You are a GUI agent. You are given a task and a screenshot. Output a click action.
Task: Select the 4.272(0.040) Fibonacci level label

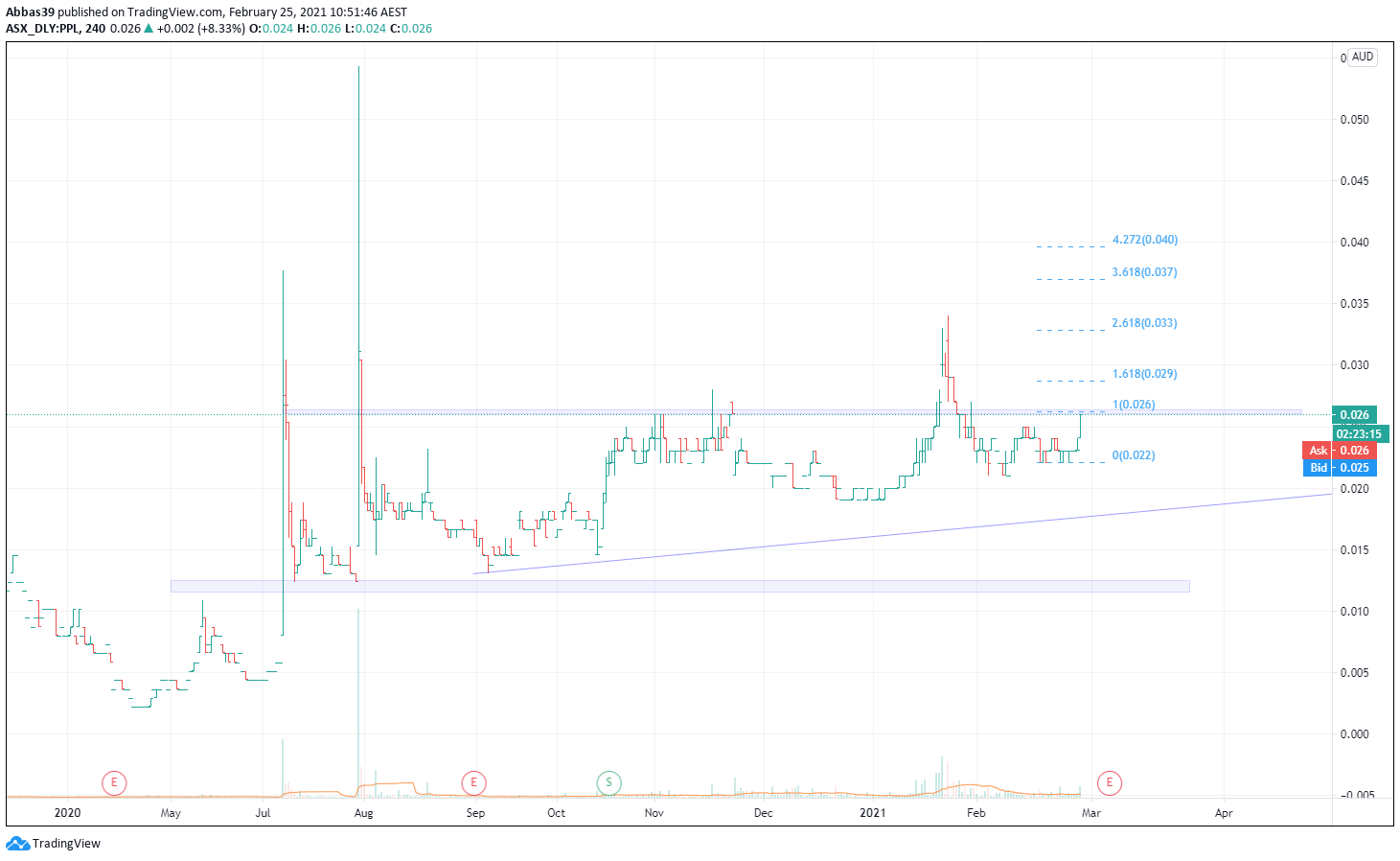coord(1145,240)
